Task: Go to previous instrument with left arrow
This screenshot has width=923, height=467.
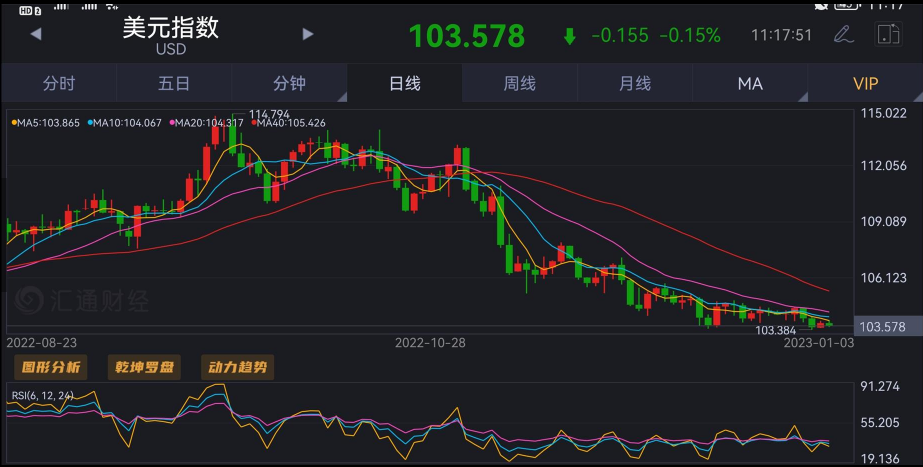Action: 36,34
